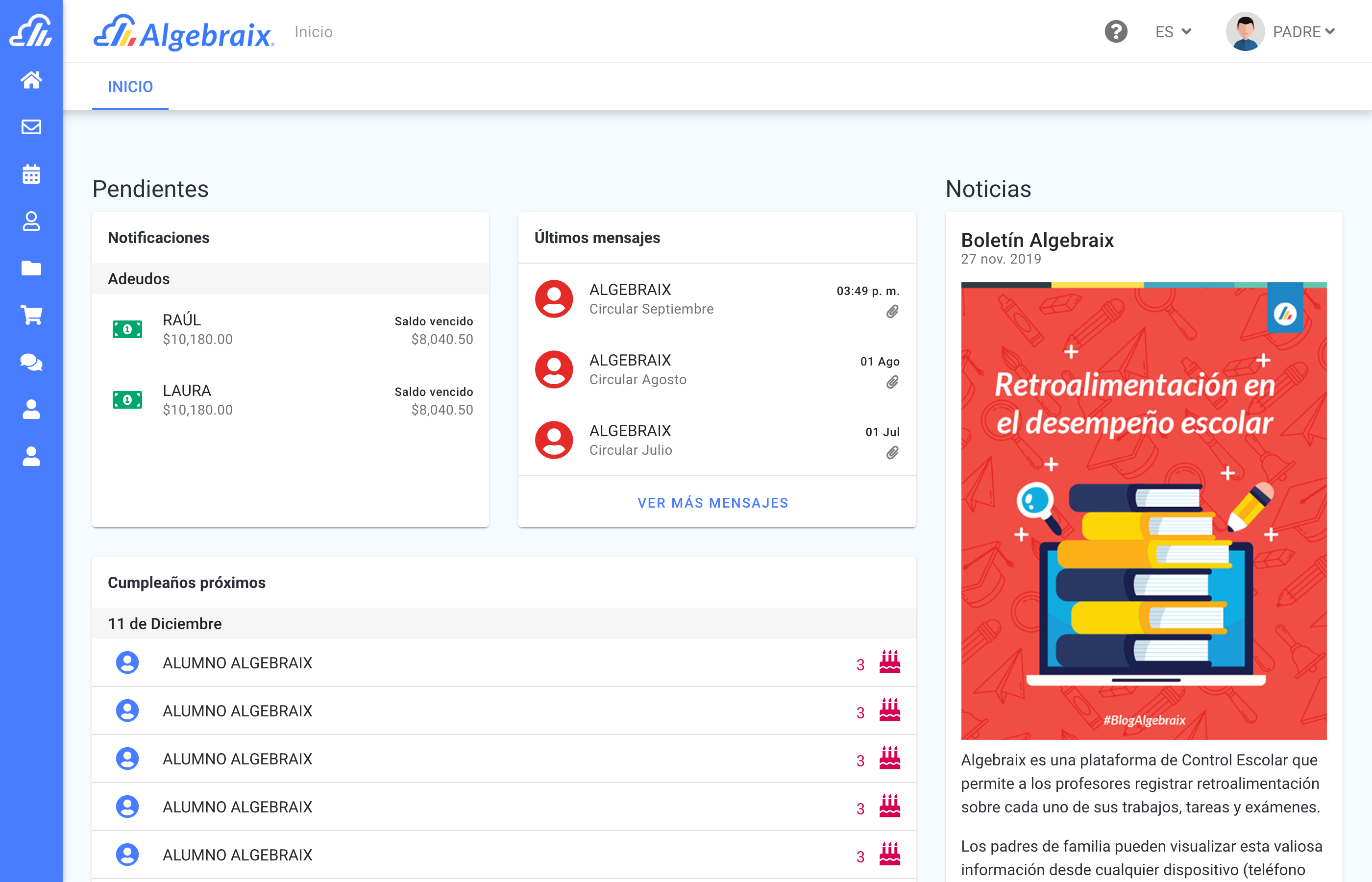Expand the PADRE user menu
The image size is (1372, 882).
click(1304, 32)
